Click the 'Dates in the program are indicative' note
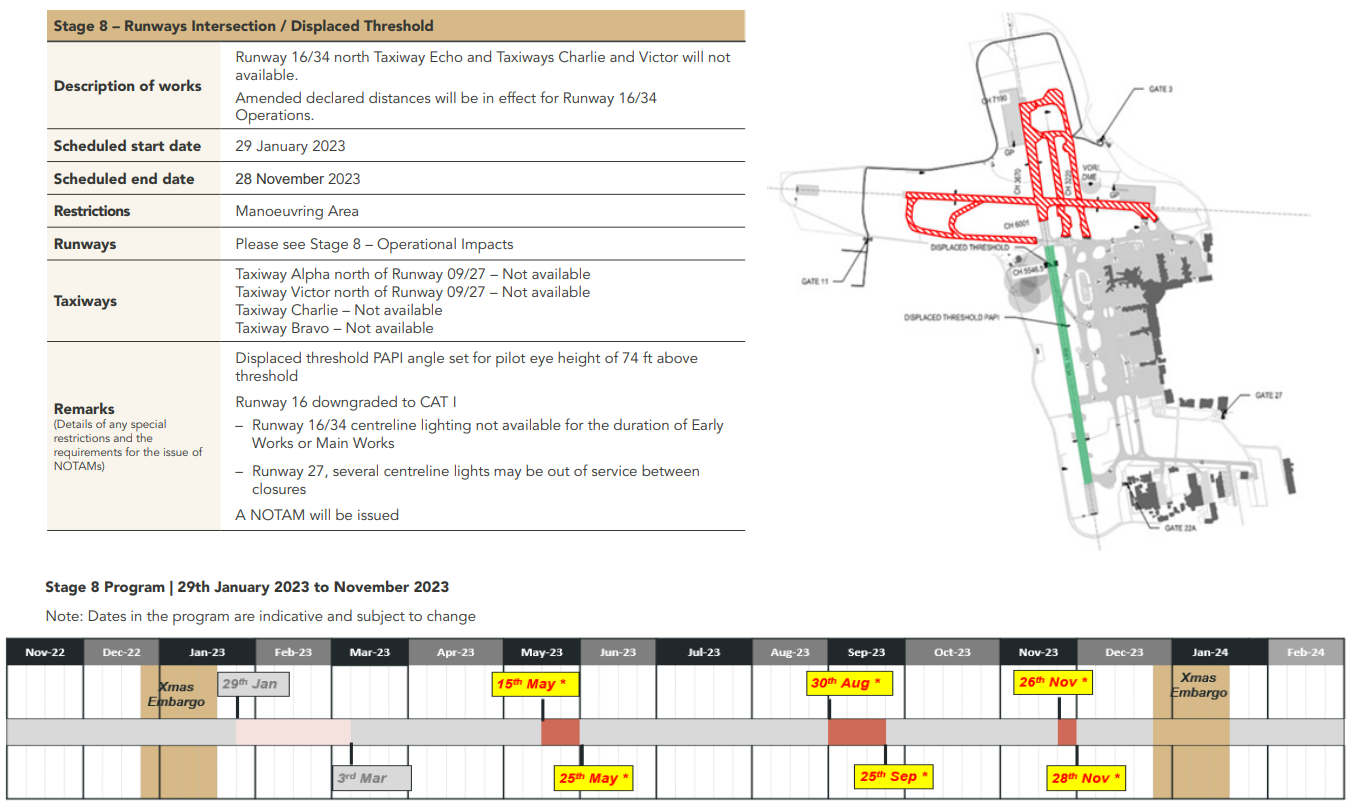 [261, 617]
